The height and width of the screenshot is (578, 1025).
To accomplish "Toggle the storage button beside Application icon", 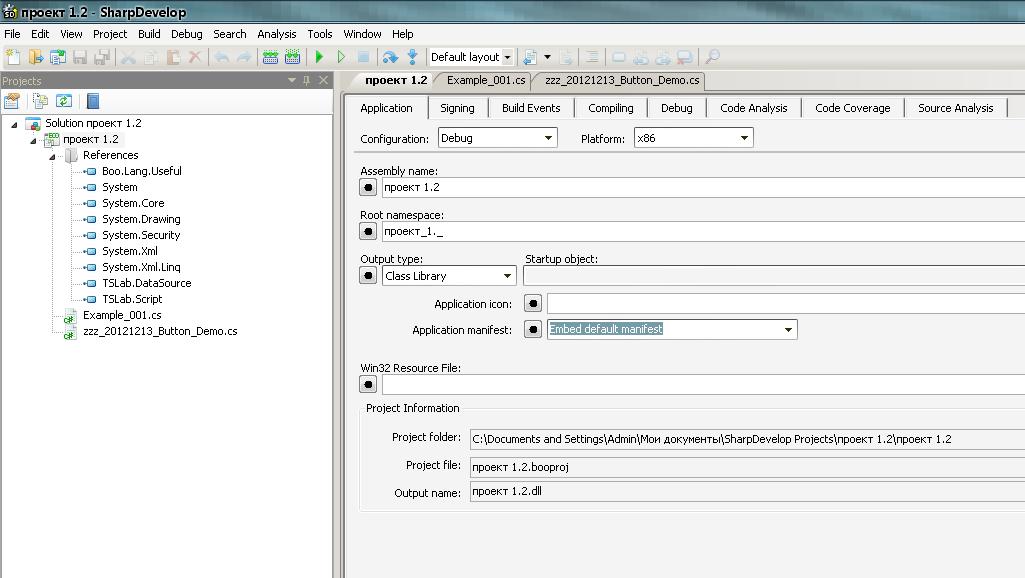I will [x=533, y=304].
